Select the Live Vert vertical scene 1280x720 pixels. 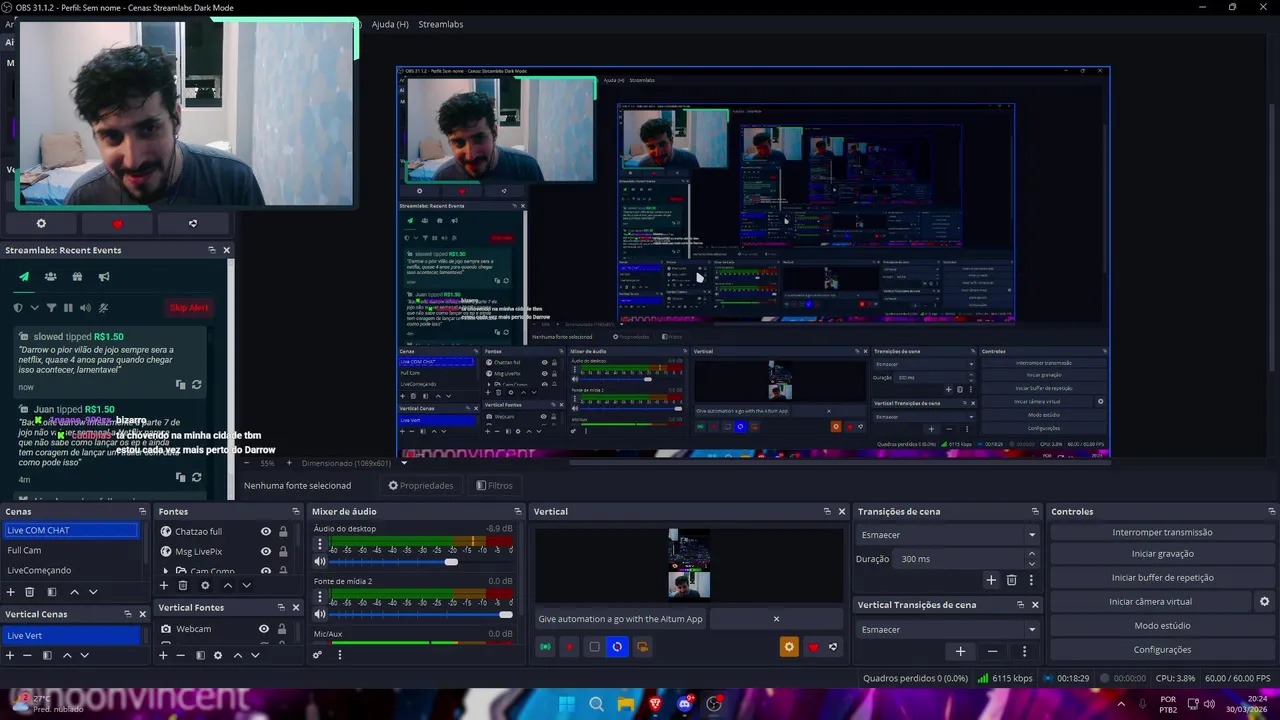click(71, 635)
